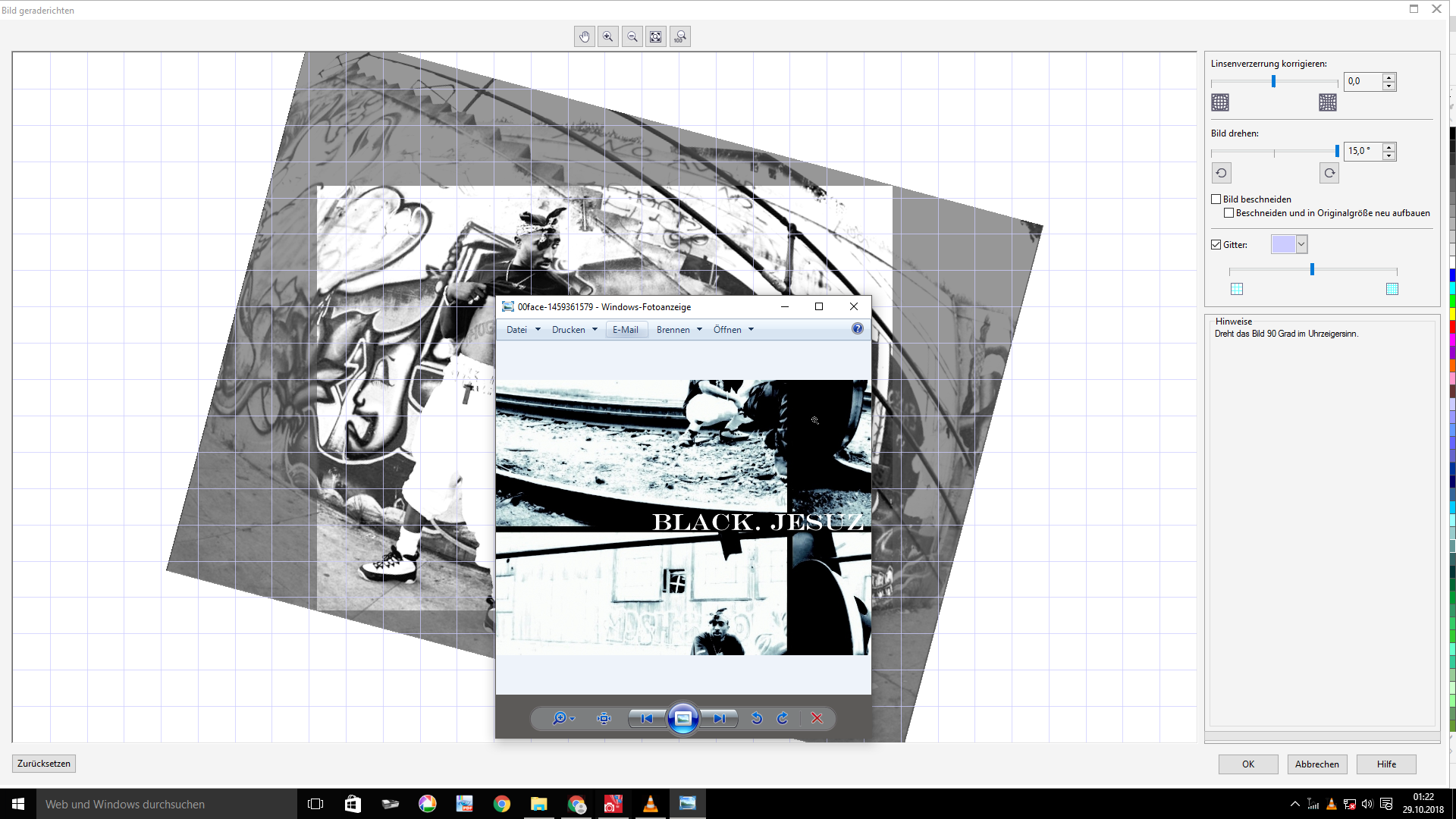The height and width of the screenshot is (819, 1456).
Task: Click the lens distortion slider handle
Action: 1273,81
